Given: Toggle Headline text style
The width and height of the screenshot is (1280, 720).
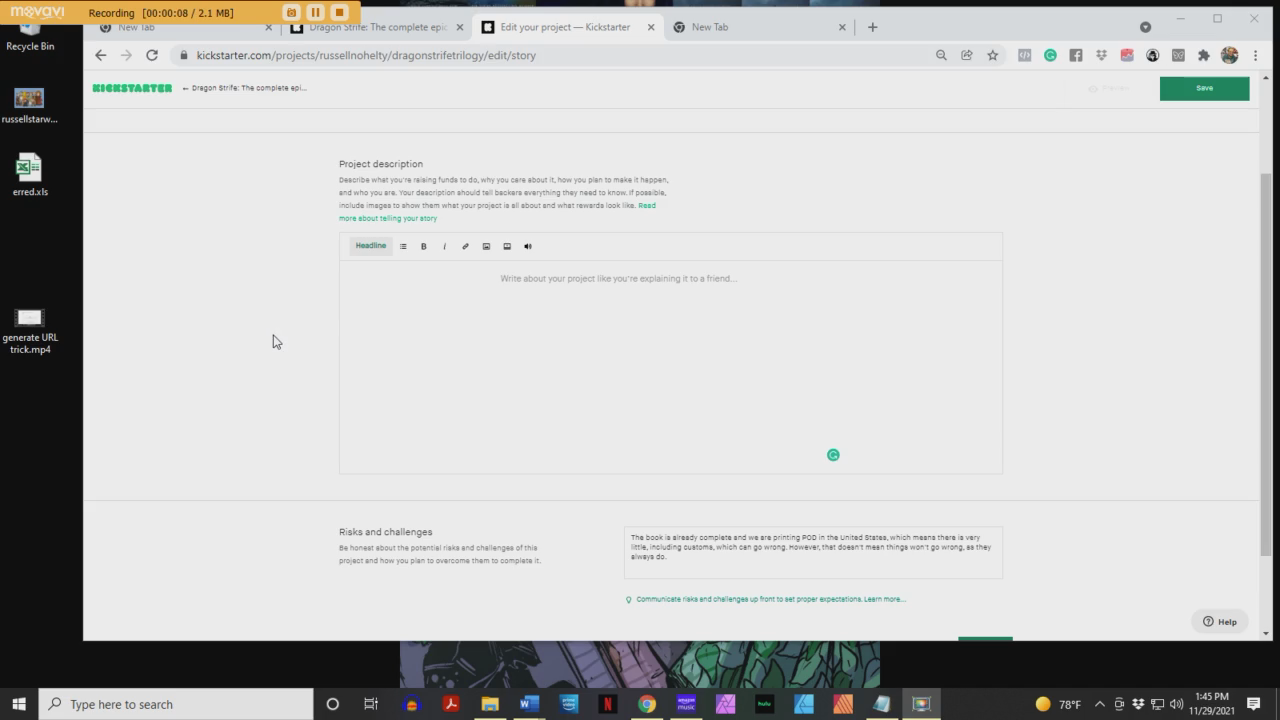Looking at the screenshot, I should (x=370, y=246).
